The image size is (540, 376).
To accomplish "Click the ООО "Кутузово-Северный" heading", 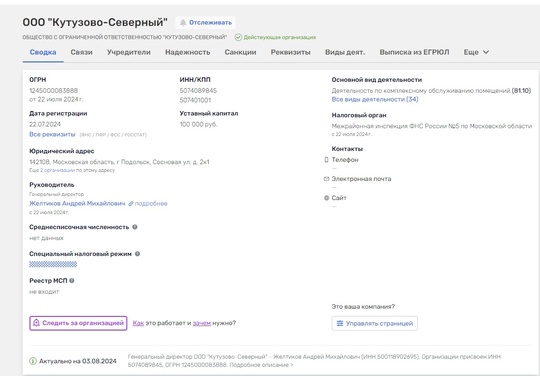I will 95,22.
